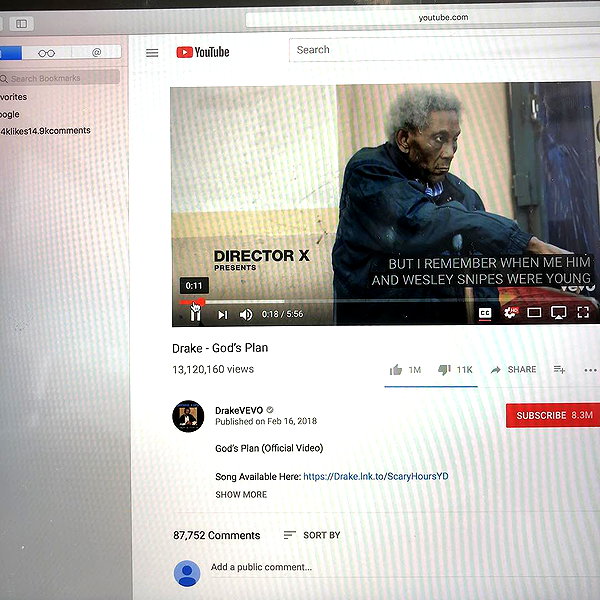The image size is (600, 600).
Task: Click the youtube.com address bar
Action: point(422,18)
